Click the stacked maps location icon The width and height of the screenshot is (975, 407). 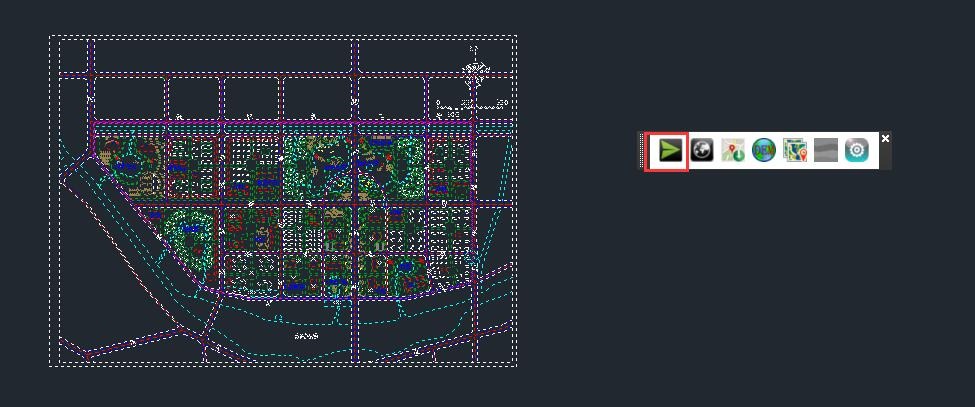795,150
